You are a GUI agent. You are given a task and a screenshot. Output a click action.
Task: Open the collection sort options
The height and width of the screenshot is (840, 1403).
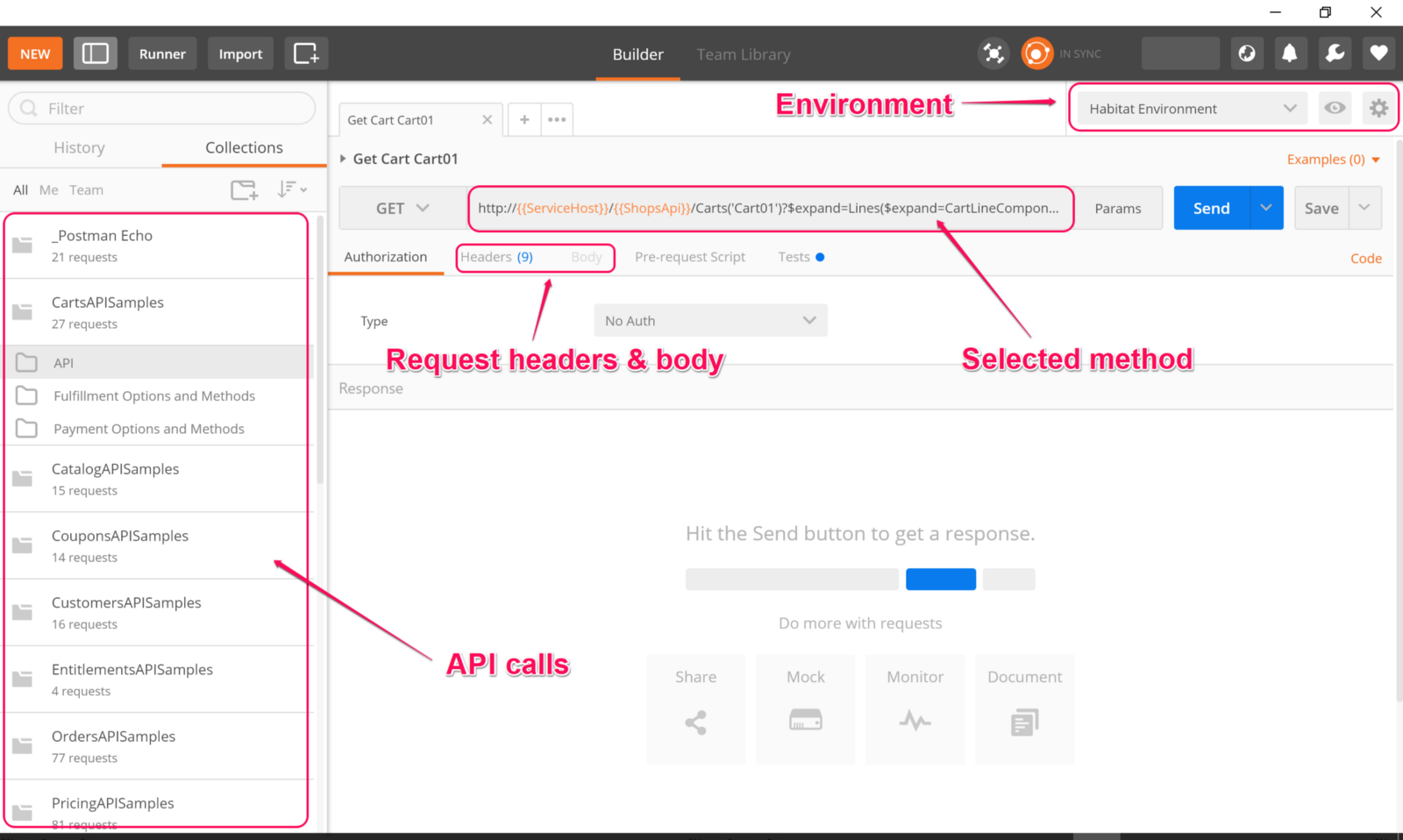coord(292,189)
